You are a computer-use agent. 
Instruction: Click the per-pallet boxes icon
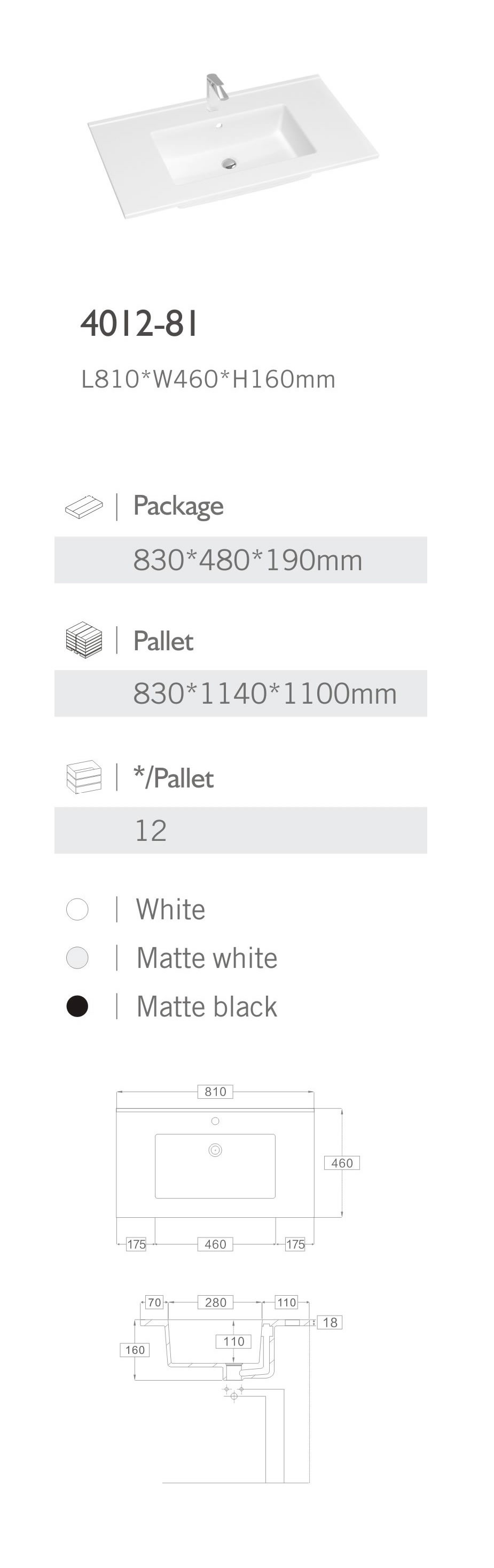(x=84, y=777)
